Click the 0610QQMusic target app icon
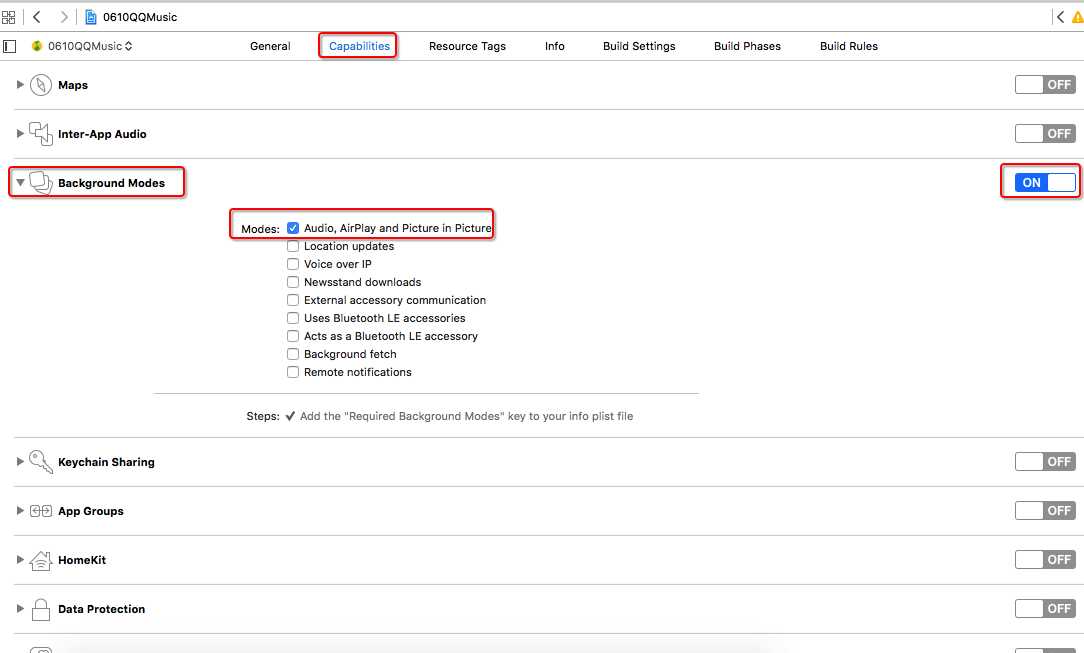This screenshot has height=653, width=1084. coord(37,46)
